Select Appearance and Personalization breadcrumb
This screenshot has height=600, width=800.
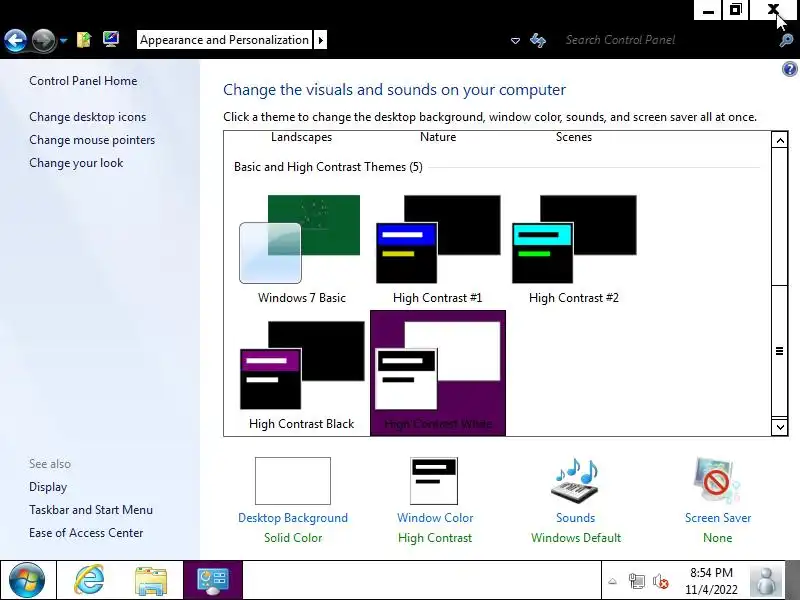[x=224, y=40]
